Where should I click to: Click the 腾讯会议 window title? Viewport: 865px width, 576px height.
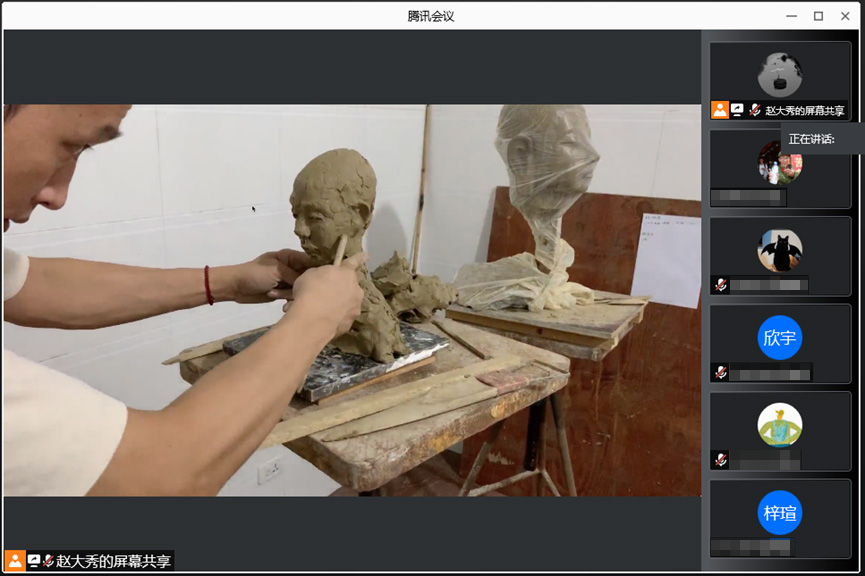point(431,16)
